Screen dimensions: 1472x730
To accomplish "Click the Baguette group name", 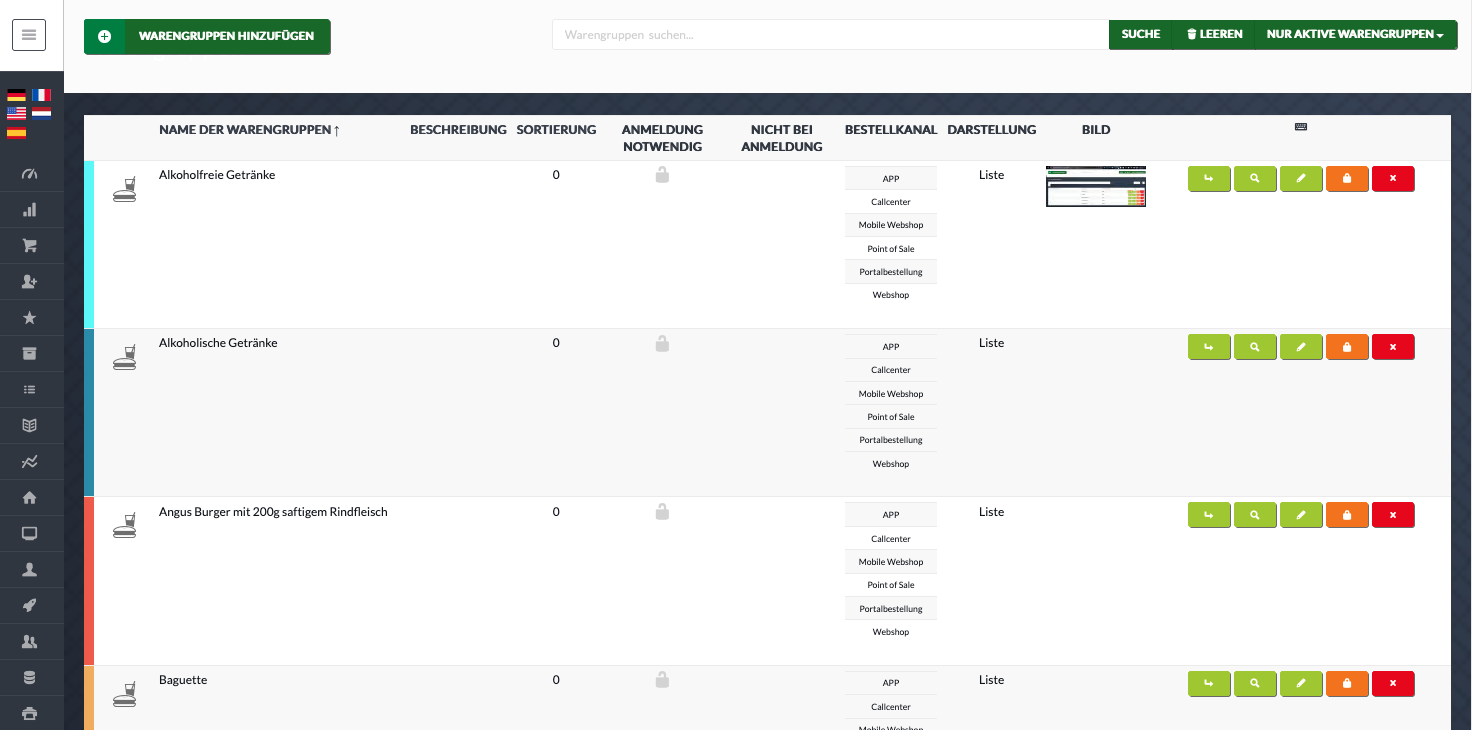I will (183, 680).
